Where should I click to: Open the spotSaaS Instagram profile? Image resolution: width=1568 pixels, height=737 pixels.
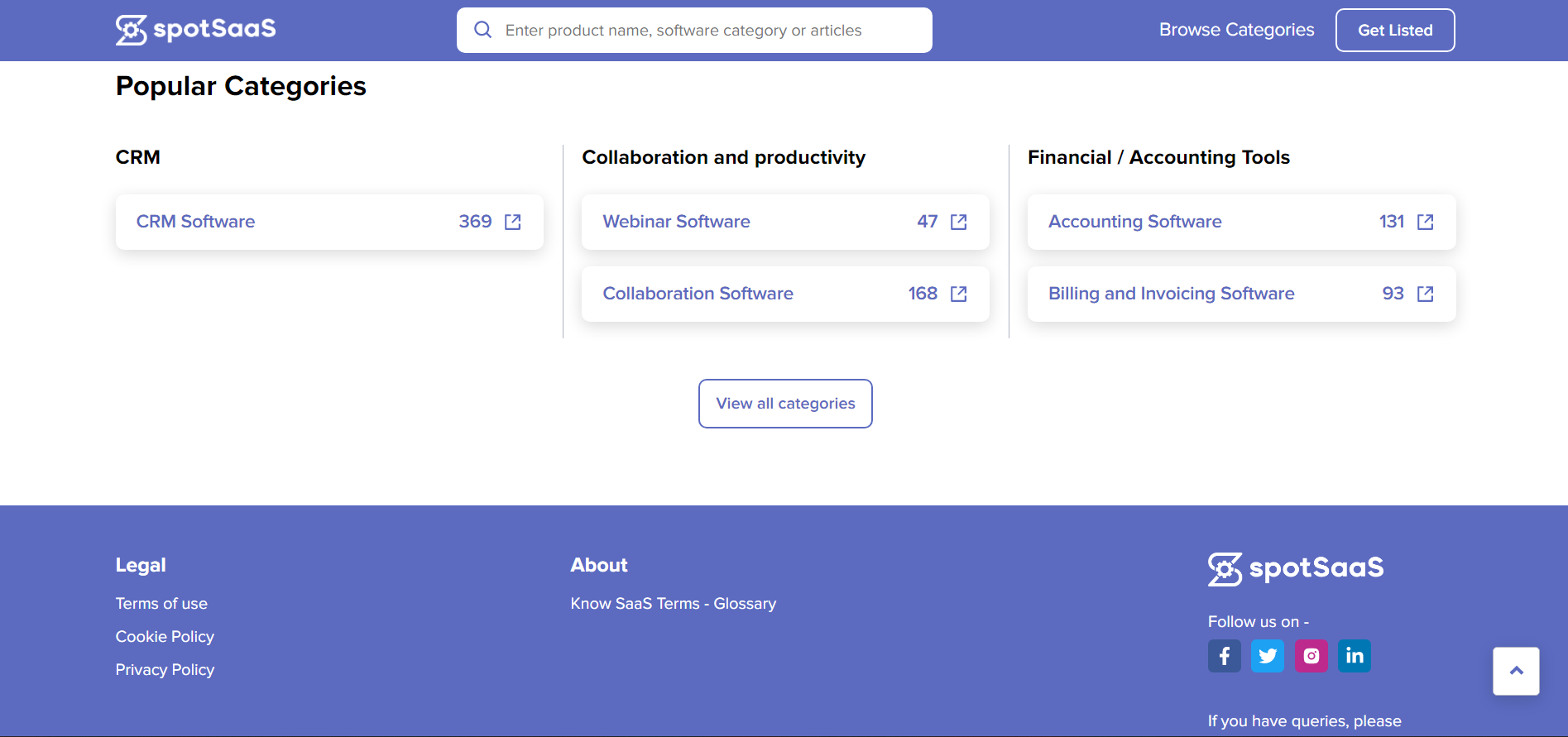pos(1311,656)
